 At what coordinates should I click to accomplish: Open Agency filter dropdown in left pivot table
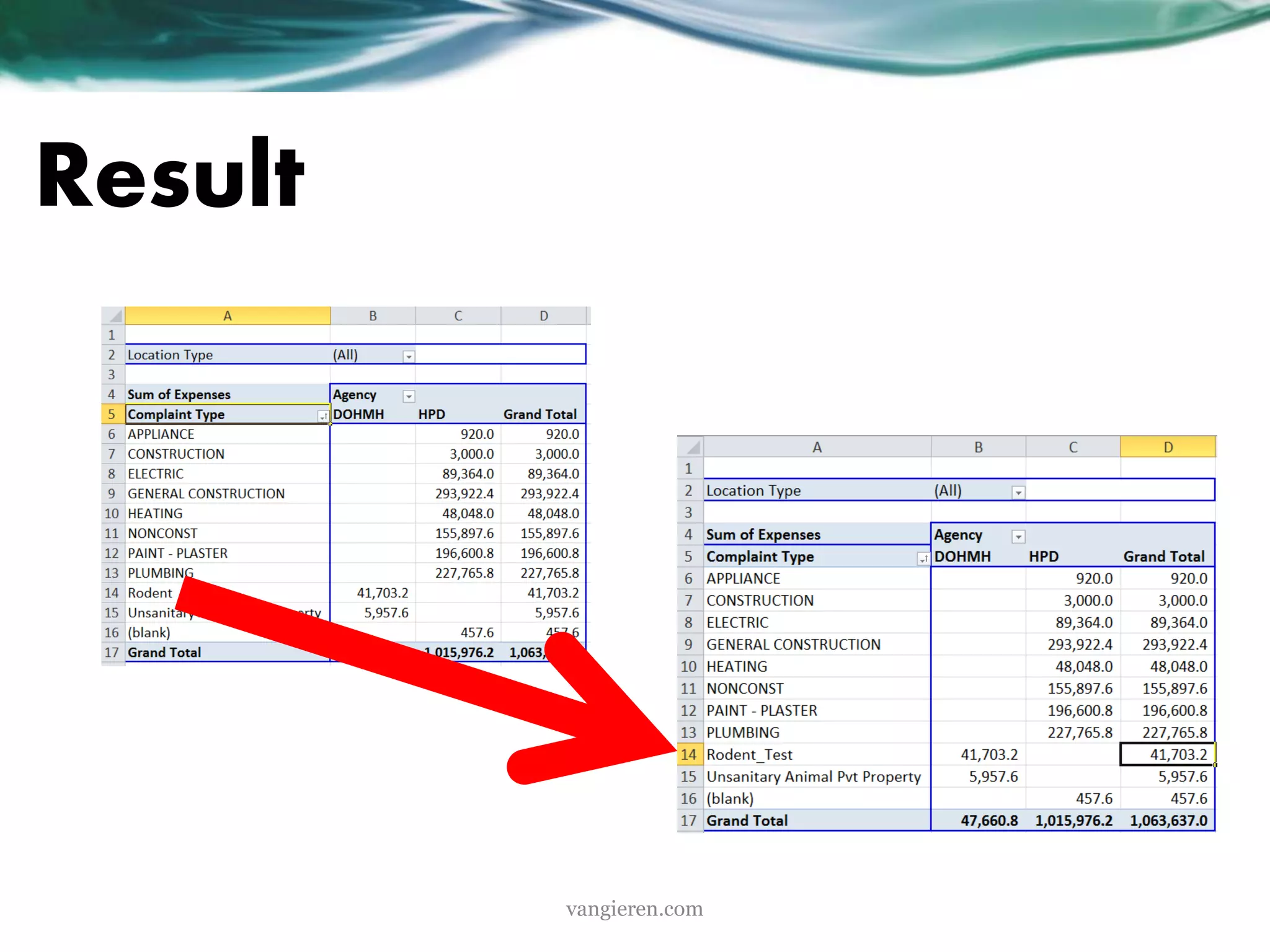409,396
